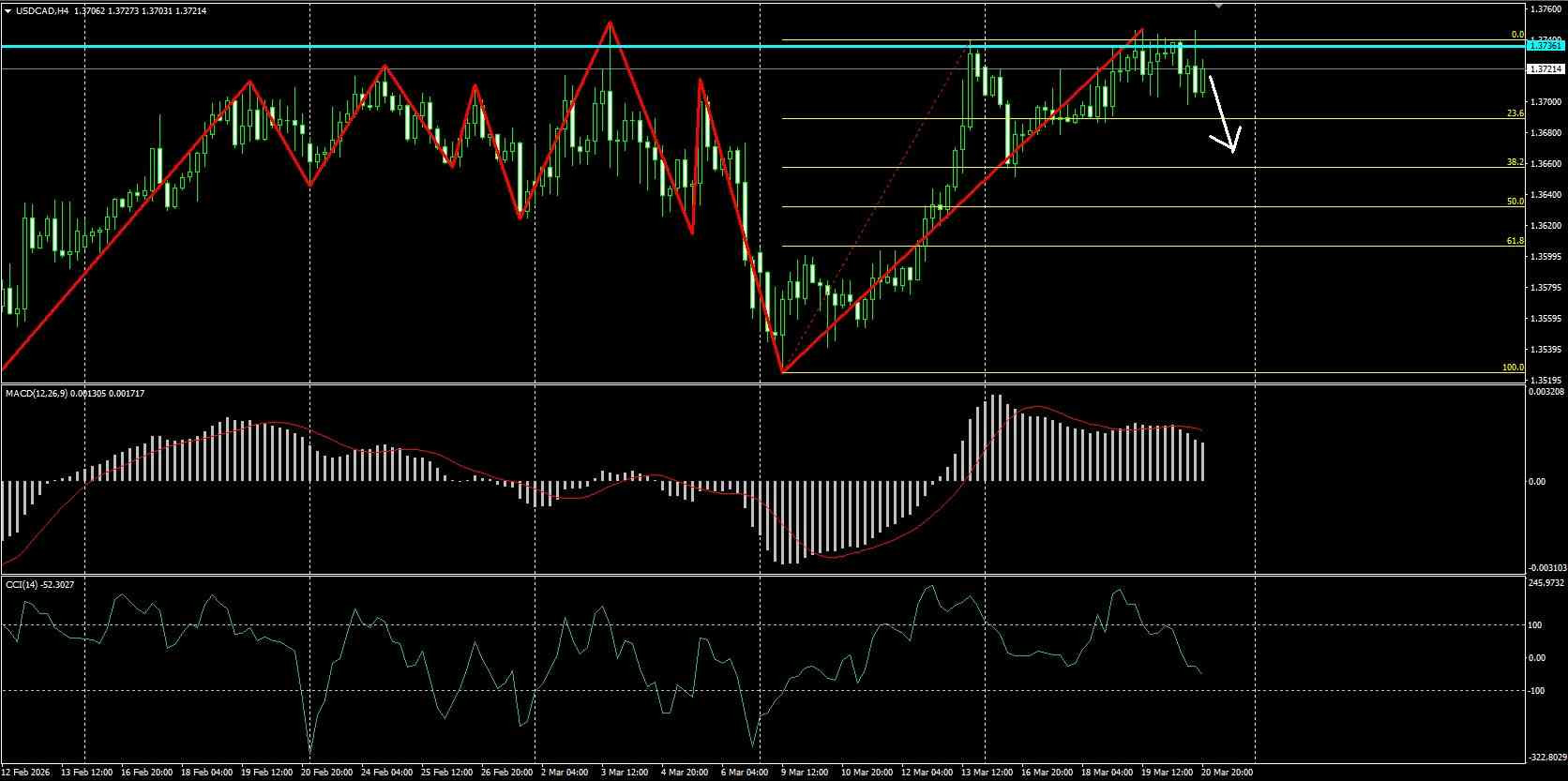Click the Fibonacci 50.0 level label
Screen dimensions: 1568x781
1515,202
